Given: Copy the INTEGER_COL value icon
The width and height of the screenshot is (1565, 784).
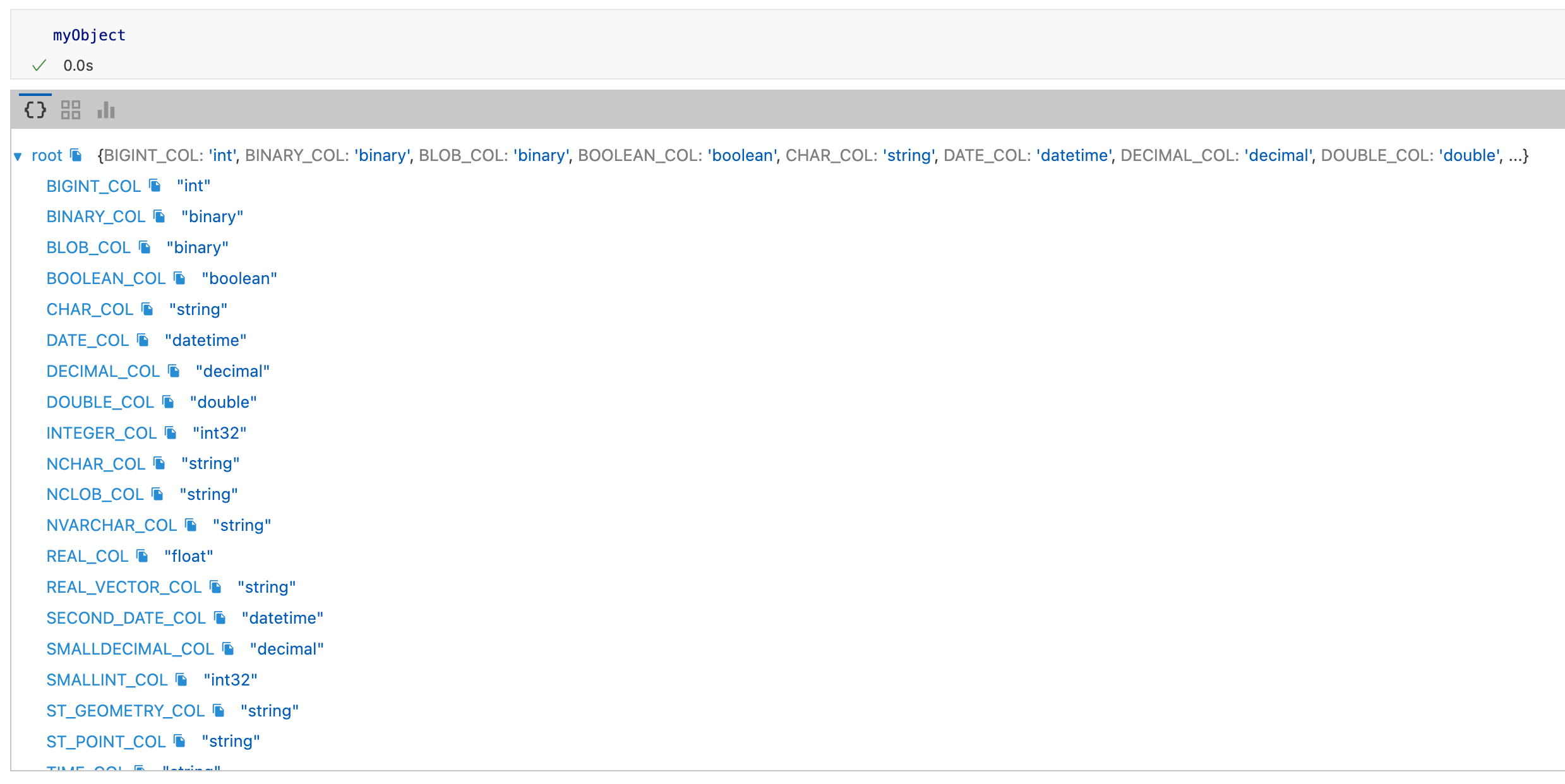Looking at the screenshot, I should coord(171,433).
